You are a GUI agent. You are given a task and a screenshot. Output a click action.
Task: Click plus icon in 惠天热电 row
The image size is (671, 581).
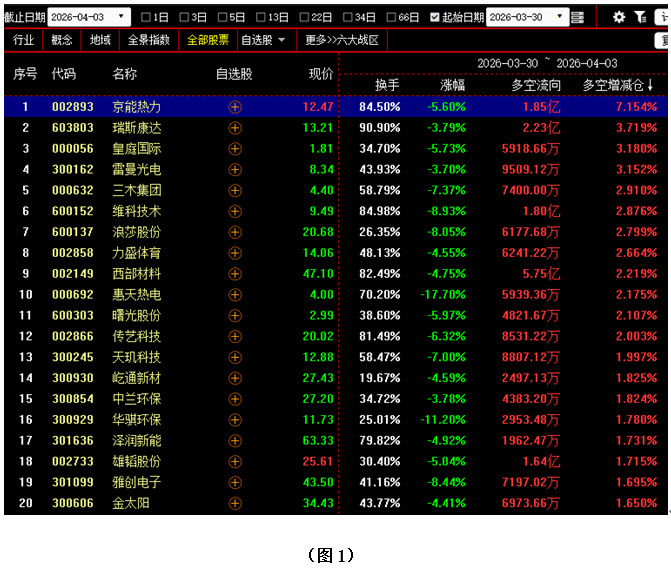(x=235, y=295)
